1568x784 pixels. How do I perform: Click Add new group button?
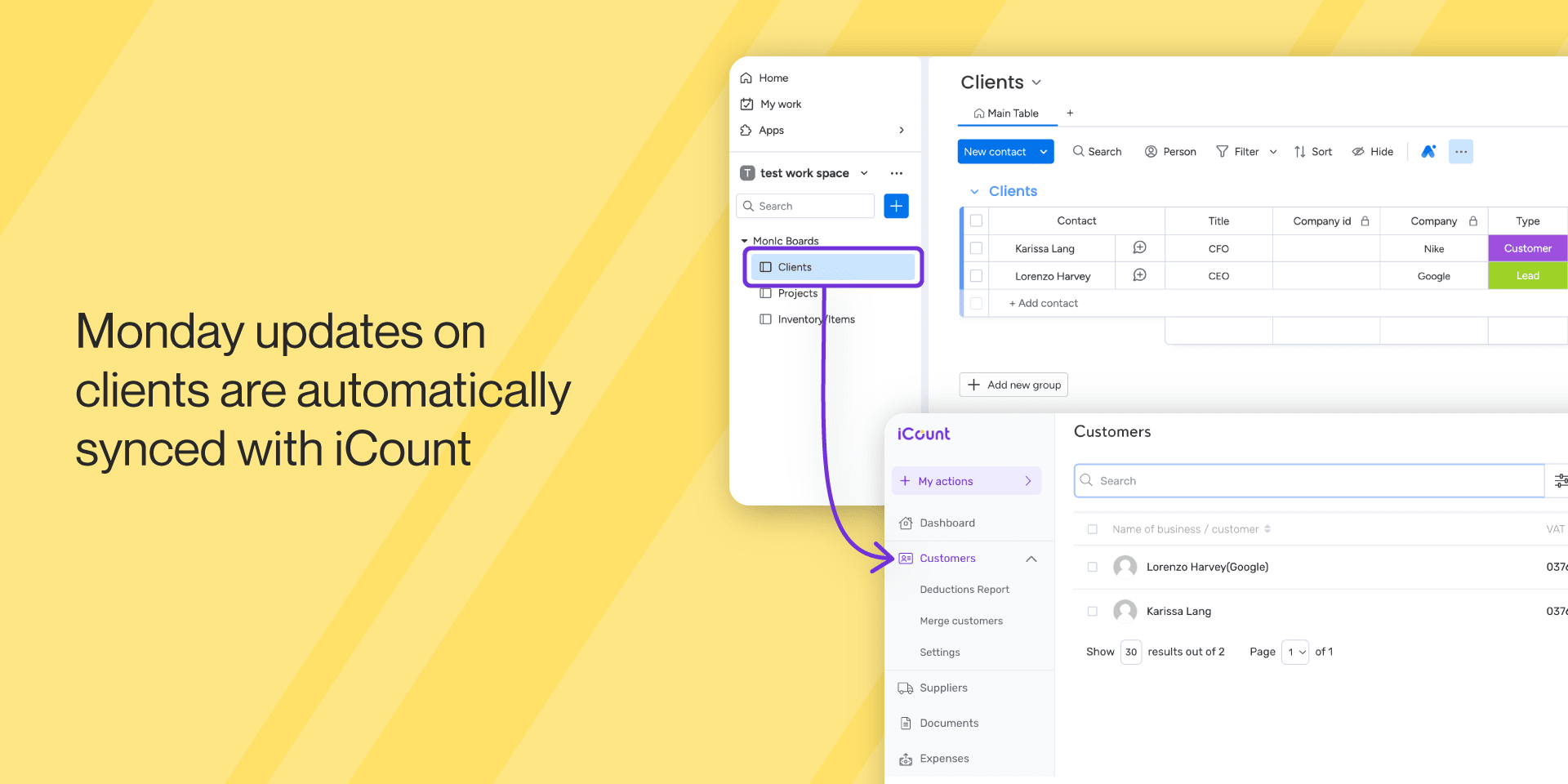[x=1013, y=385]
